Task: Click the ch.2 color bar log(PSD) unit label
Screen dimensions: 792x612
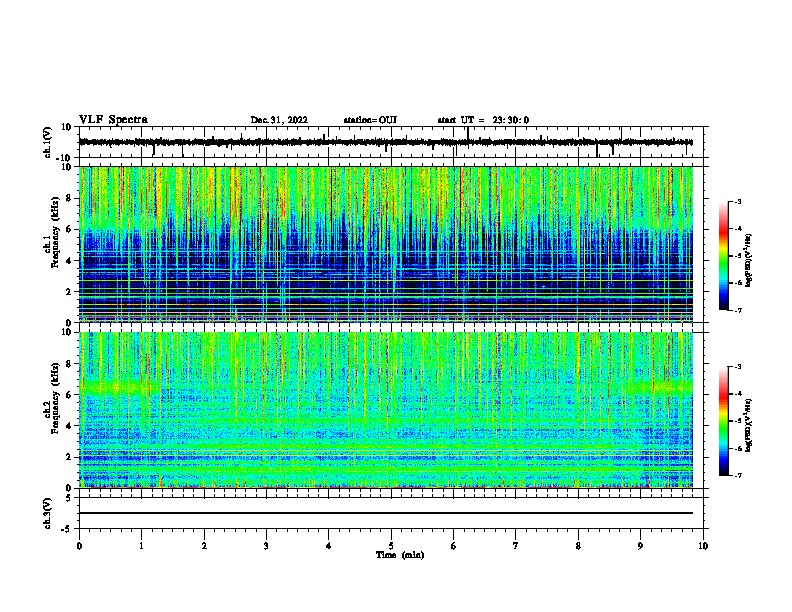Action: tap(748, 425)
